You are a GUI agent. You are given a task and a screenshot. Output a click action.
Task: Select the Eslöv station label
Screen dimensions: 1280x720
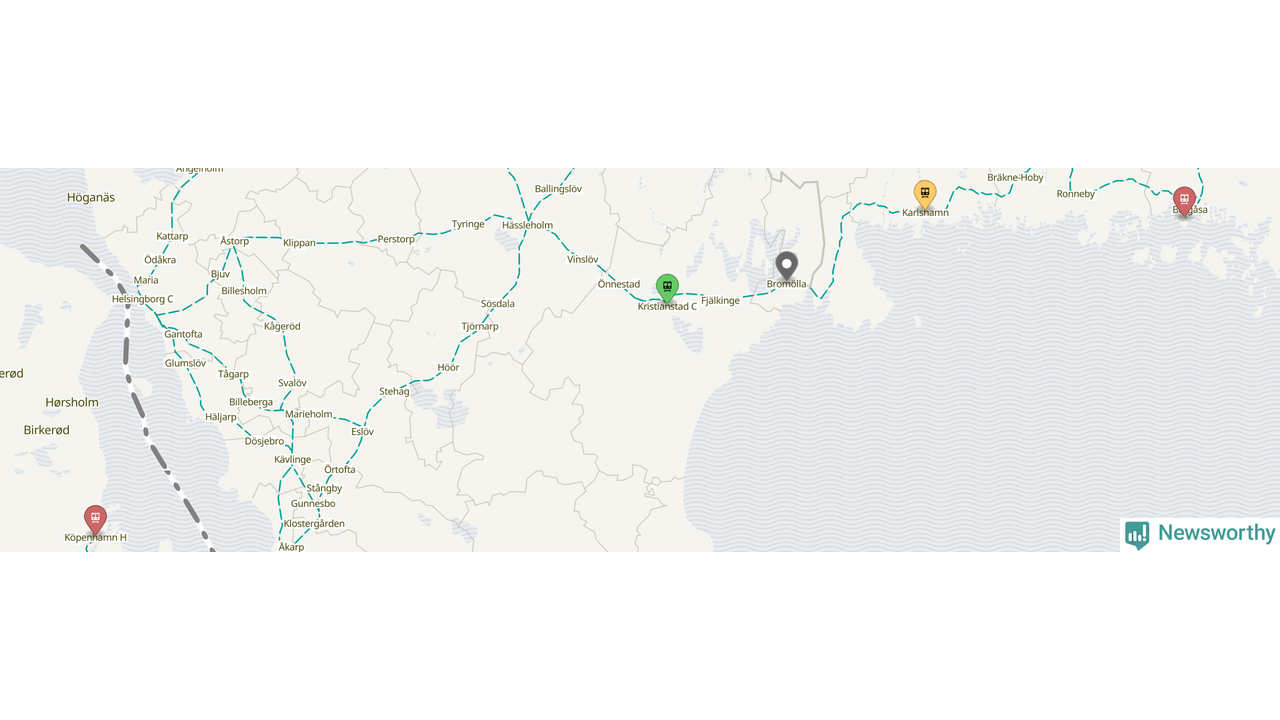tap(362, 432)
